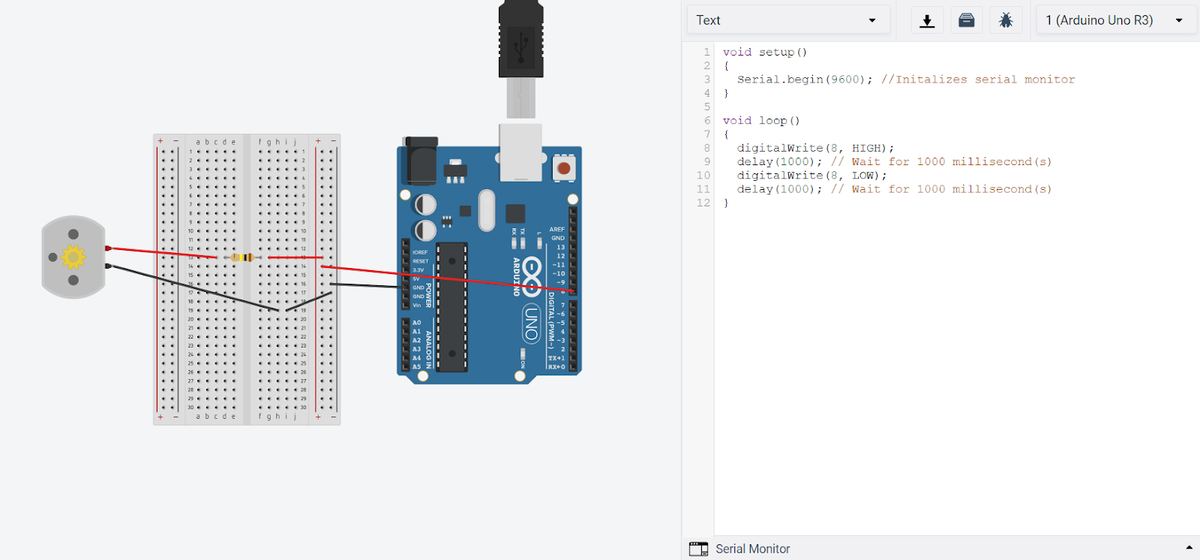Click the Serial Monitor window icon
Viewport: 1200px width, 560px height.
pyautogui.click(x=699, y=549)
